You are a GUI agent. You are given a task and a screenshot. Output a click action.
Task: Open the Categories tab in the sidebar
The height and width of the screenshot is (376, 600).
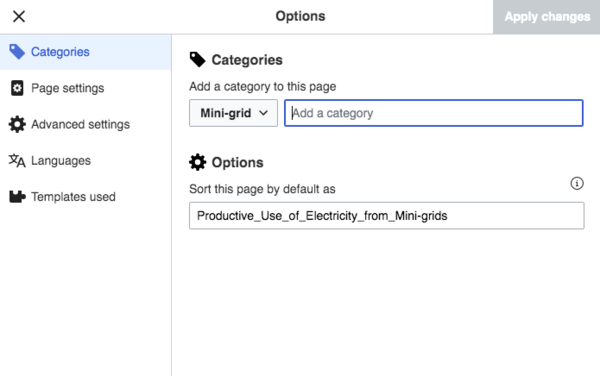point(86,52)
